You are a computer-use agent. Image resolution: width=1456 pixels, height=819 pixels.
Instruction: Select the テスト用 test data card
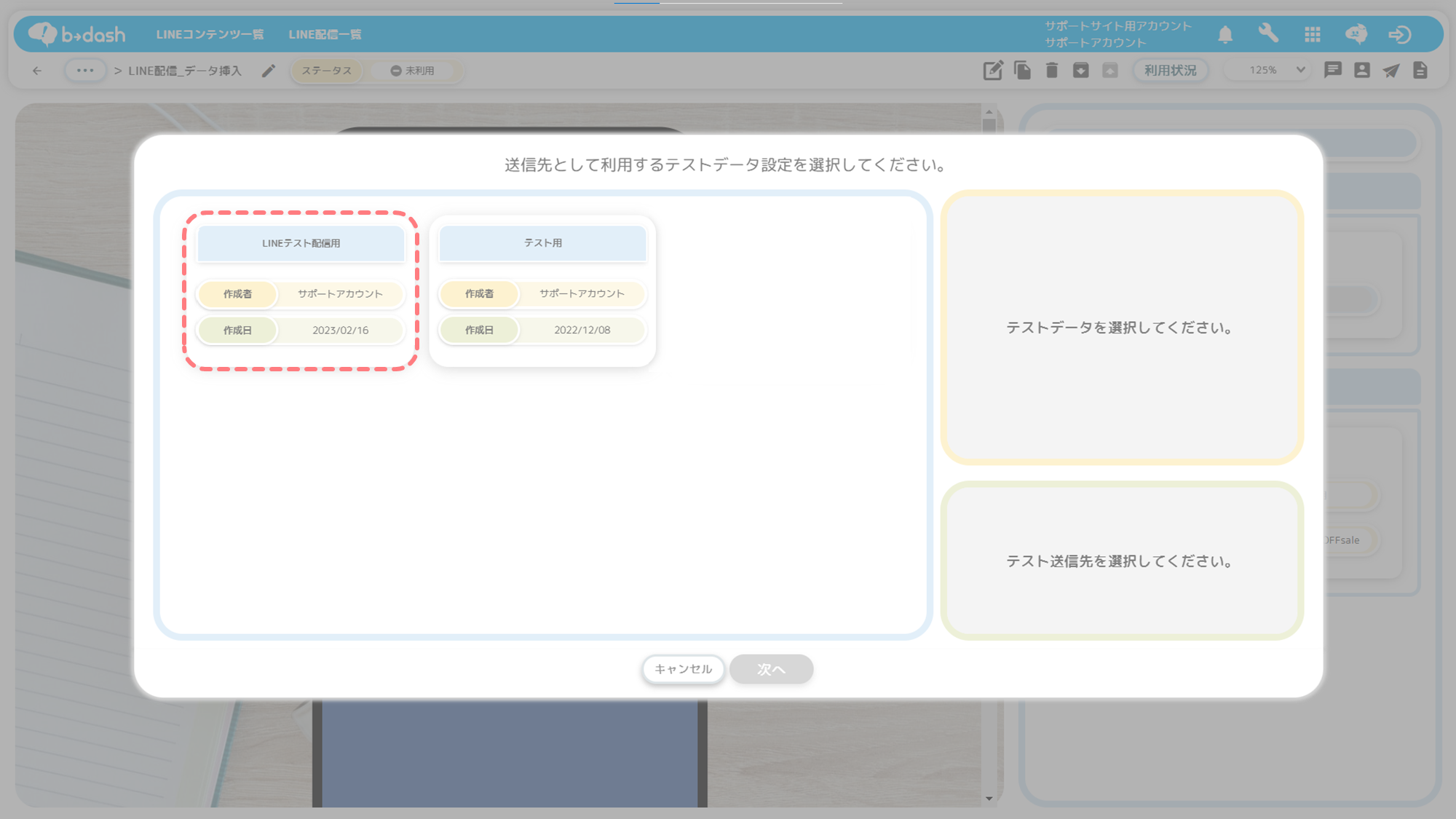click(x=542, y=291)
